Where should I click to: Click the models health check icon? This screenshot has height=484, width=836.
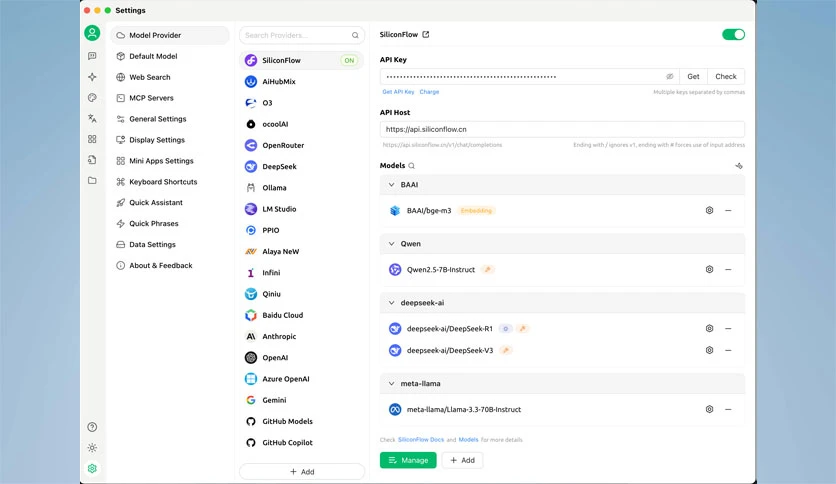pyautogui.click(x=739, y=166)
